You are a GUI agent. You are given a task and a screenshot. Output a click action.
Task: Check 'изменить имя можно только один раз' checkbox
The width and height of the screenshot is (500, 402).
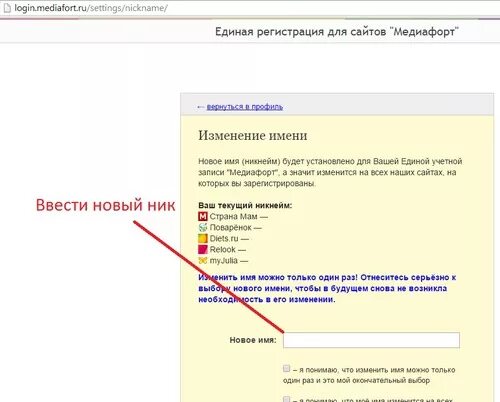point(286,368)
